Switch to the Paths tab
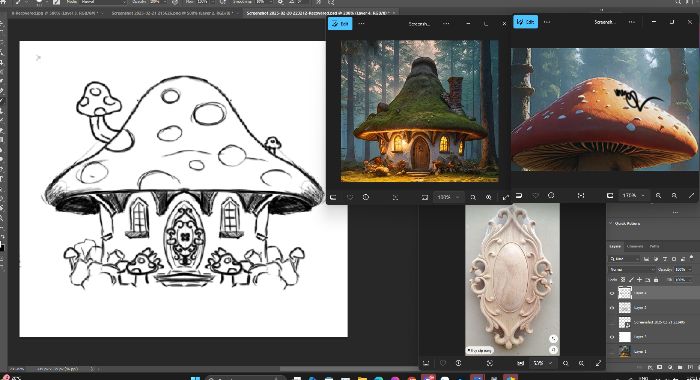 click(654, 246)
